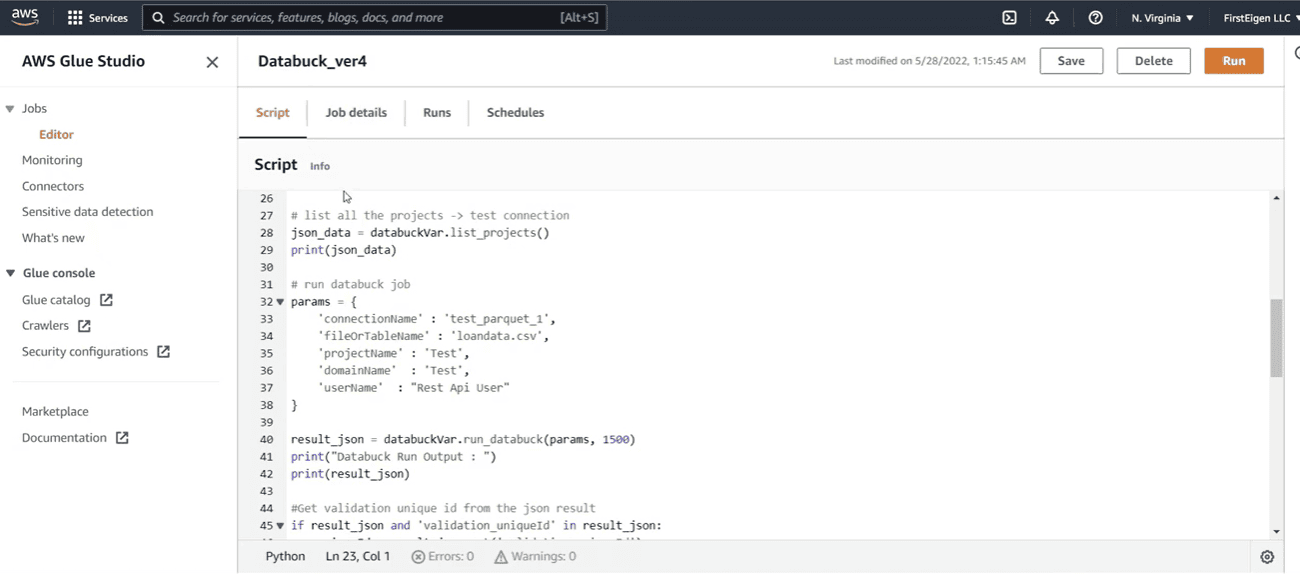Collapse the Jobs section

10,109
